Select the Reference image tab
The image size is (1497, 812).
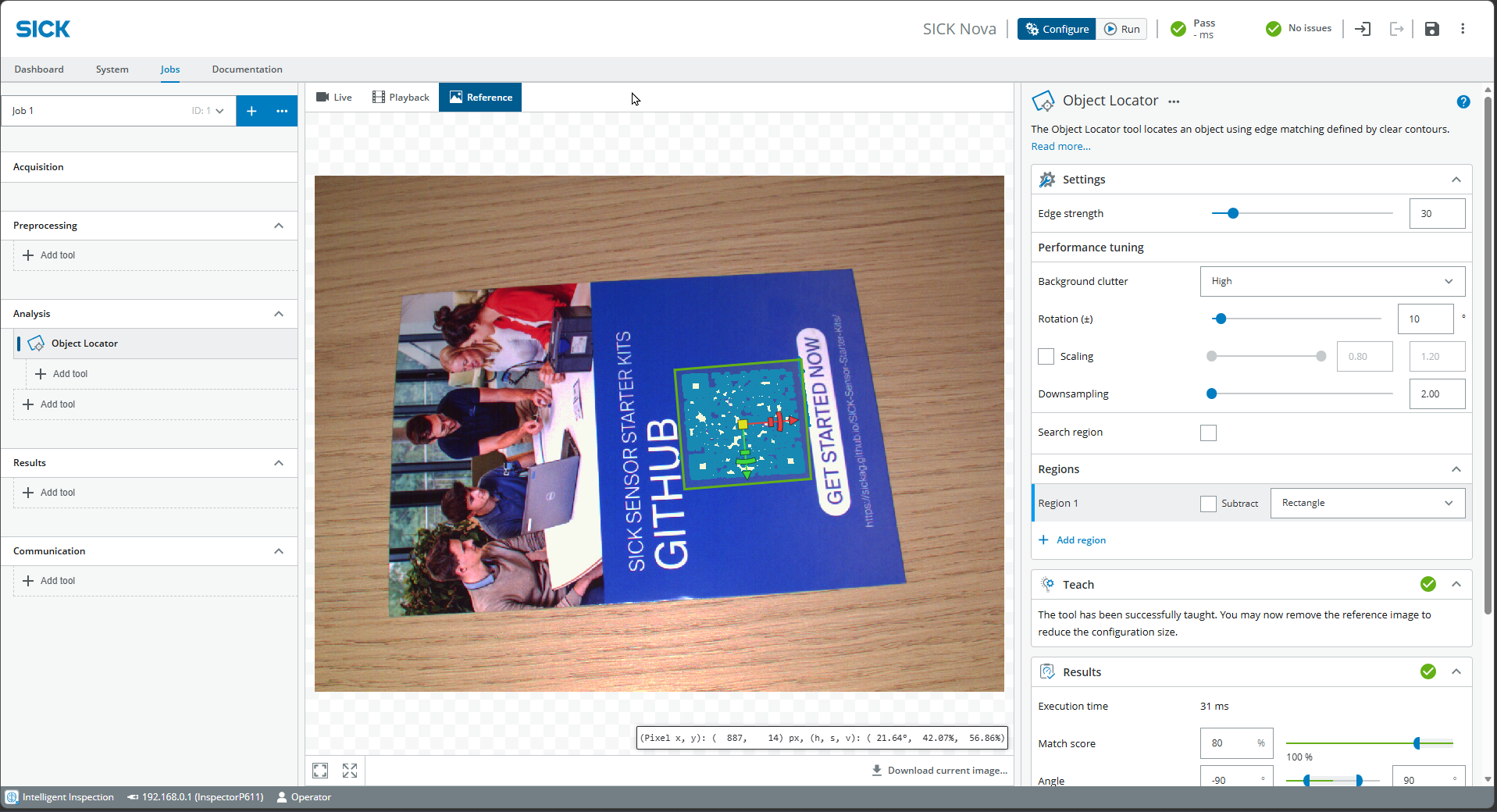[x=480, y=98]
